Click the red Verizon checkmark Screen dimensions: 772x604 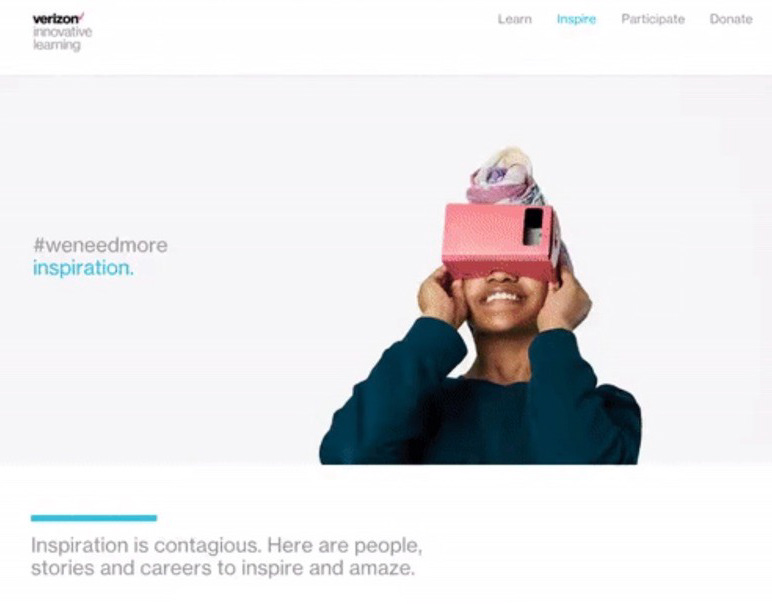point(81,17)
